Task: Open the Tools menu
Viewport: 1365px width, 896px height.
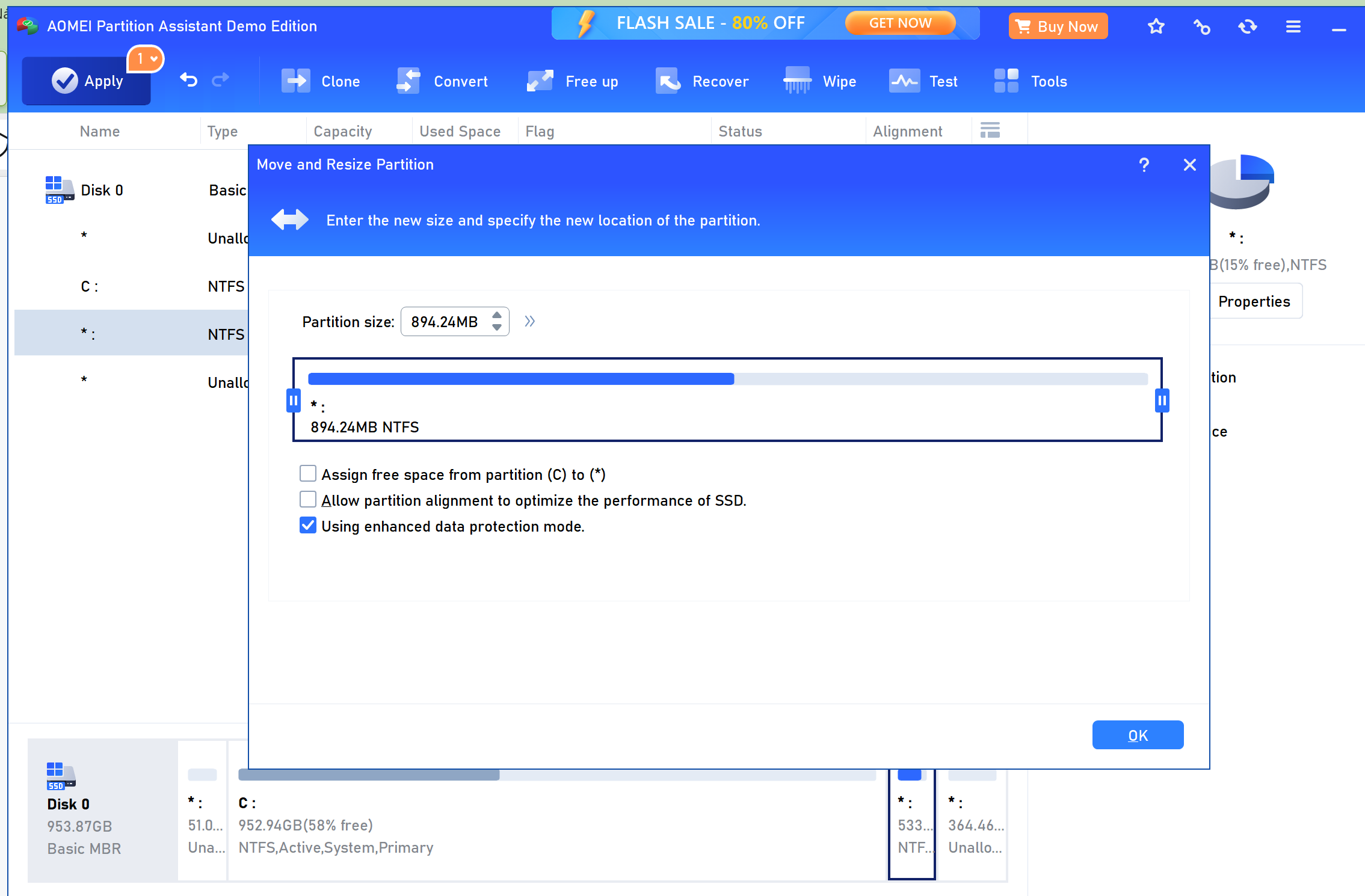Action: tap(1031, 81)
